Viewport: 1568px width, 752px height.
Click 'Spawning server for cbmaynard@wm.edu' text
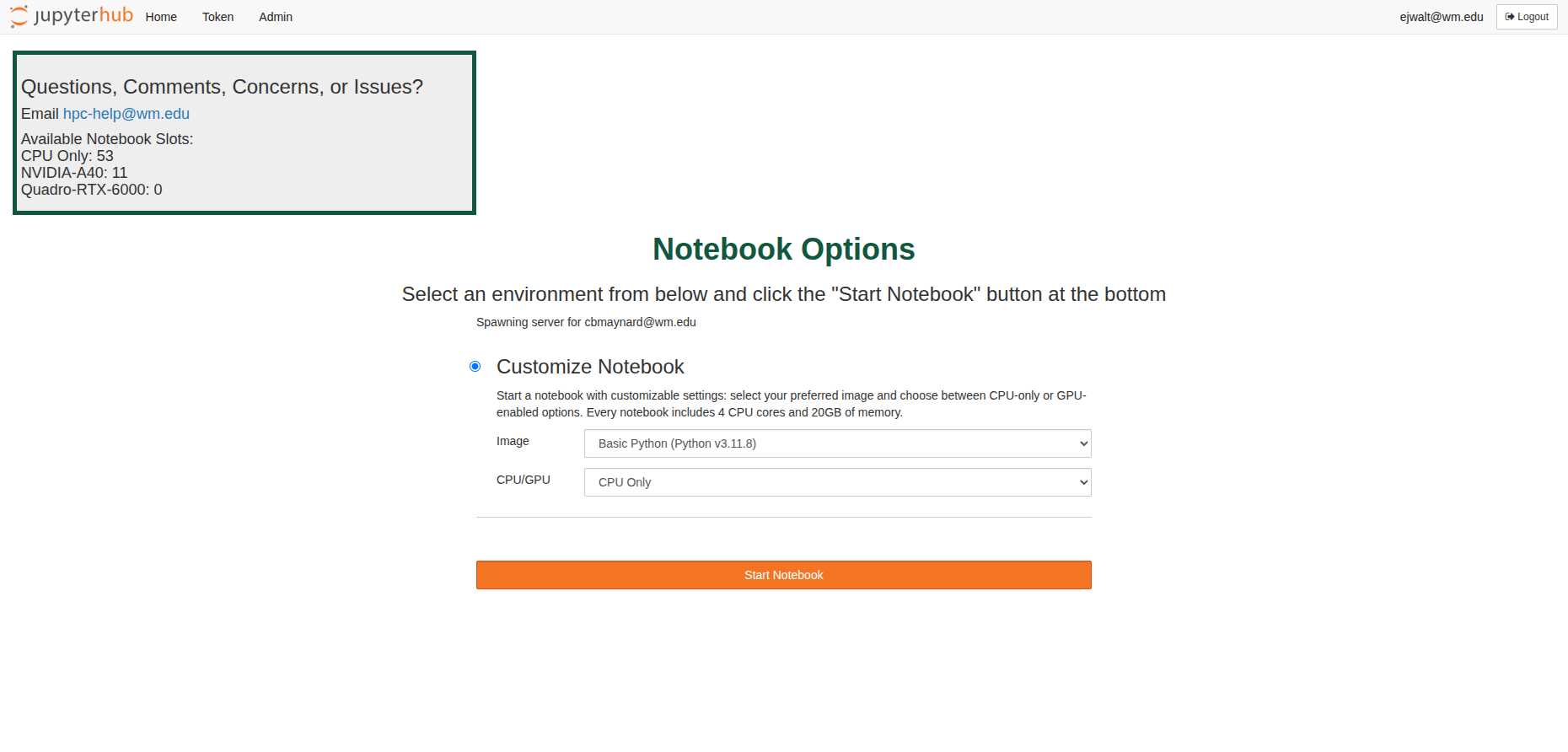pos(586,322)
